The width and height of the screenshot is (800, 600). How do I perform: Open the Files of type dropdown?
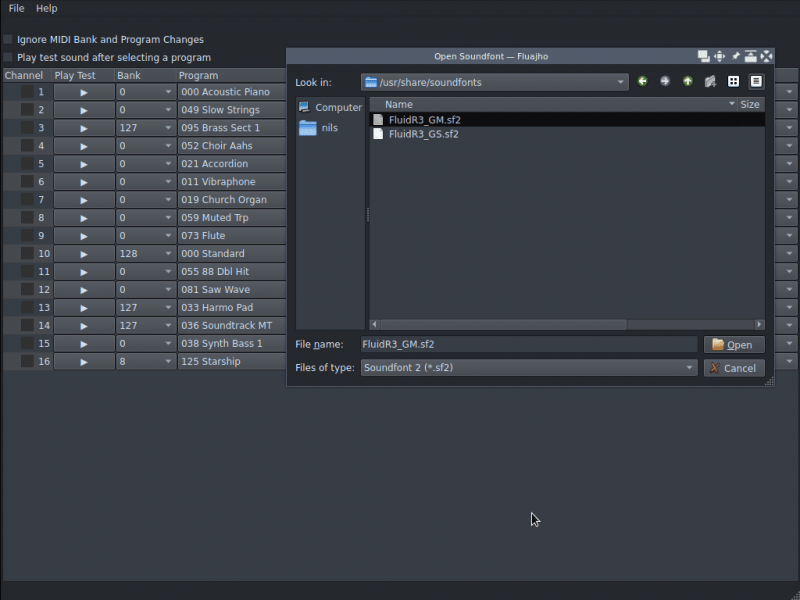click(529, 368)
